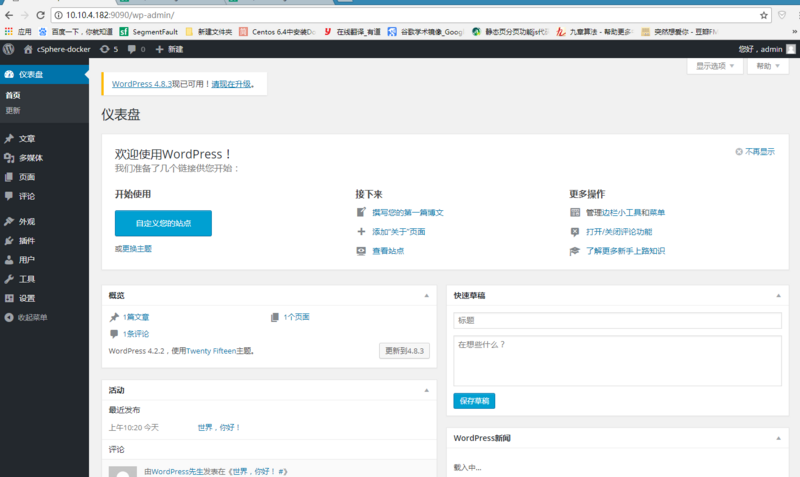
Task: Open the 百度一下 bookmark
Action: pyautogui.click(x=76, y=32)
